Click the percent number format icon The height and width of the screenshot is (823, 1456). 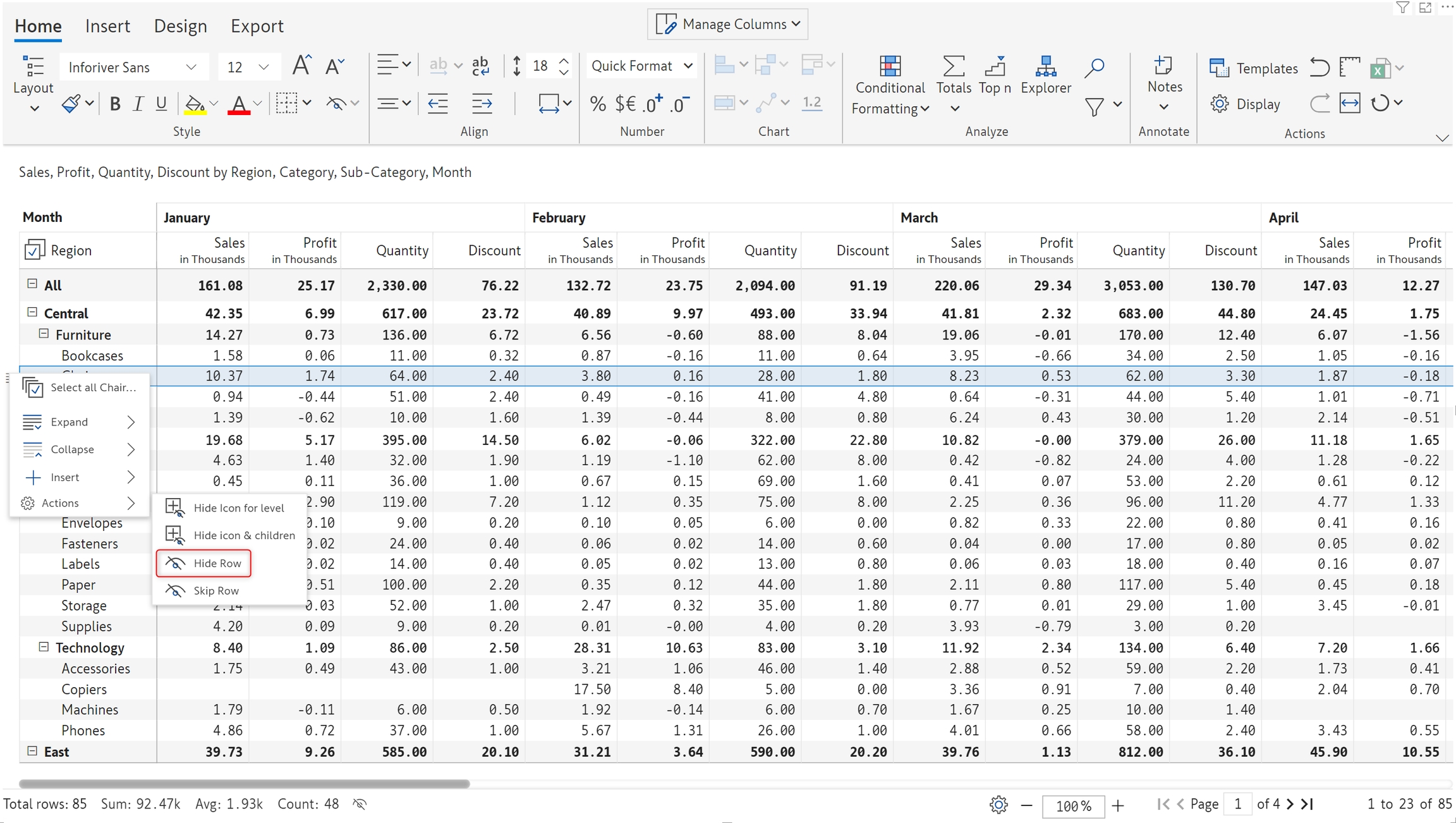597,104
